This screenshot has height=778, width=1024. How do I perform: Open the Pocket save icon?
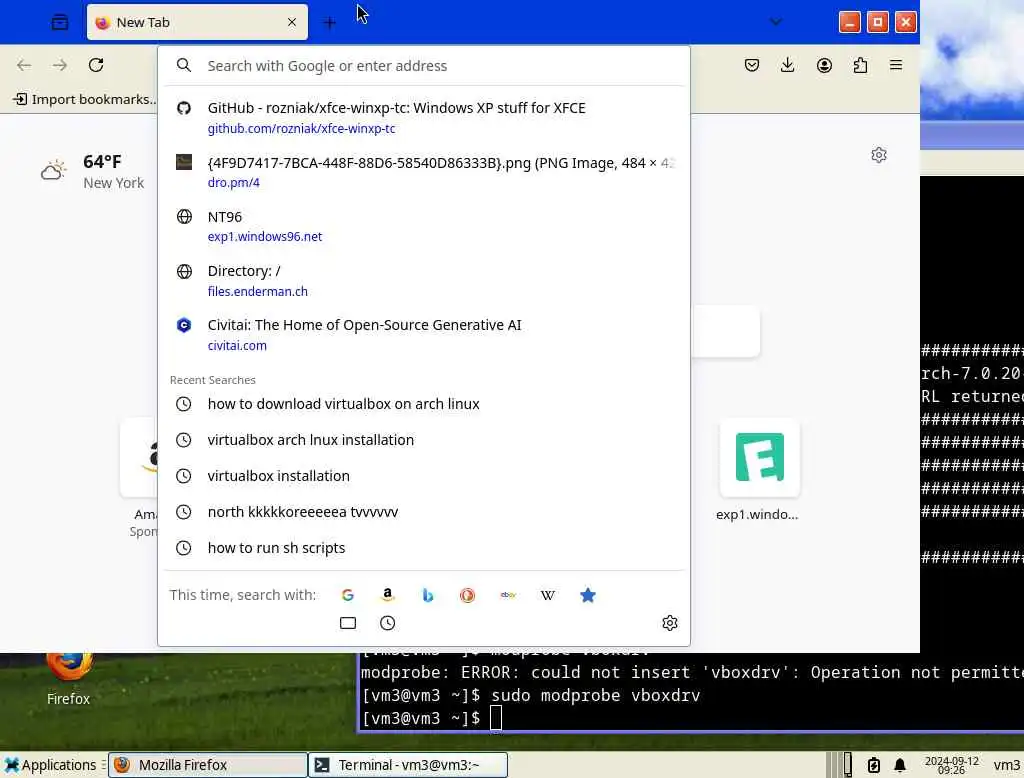752,65
